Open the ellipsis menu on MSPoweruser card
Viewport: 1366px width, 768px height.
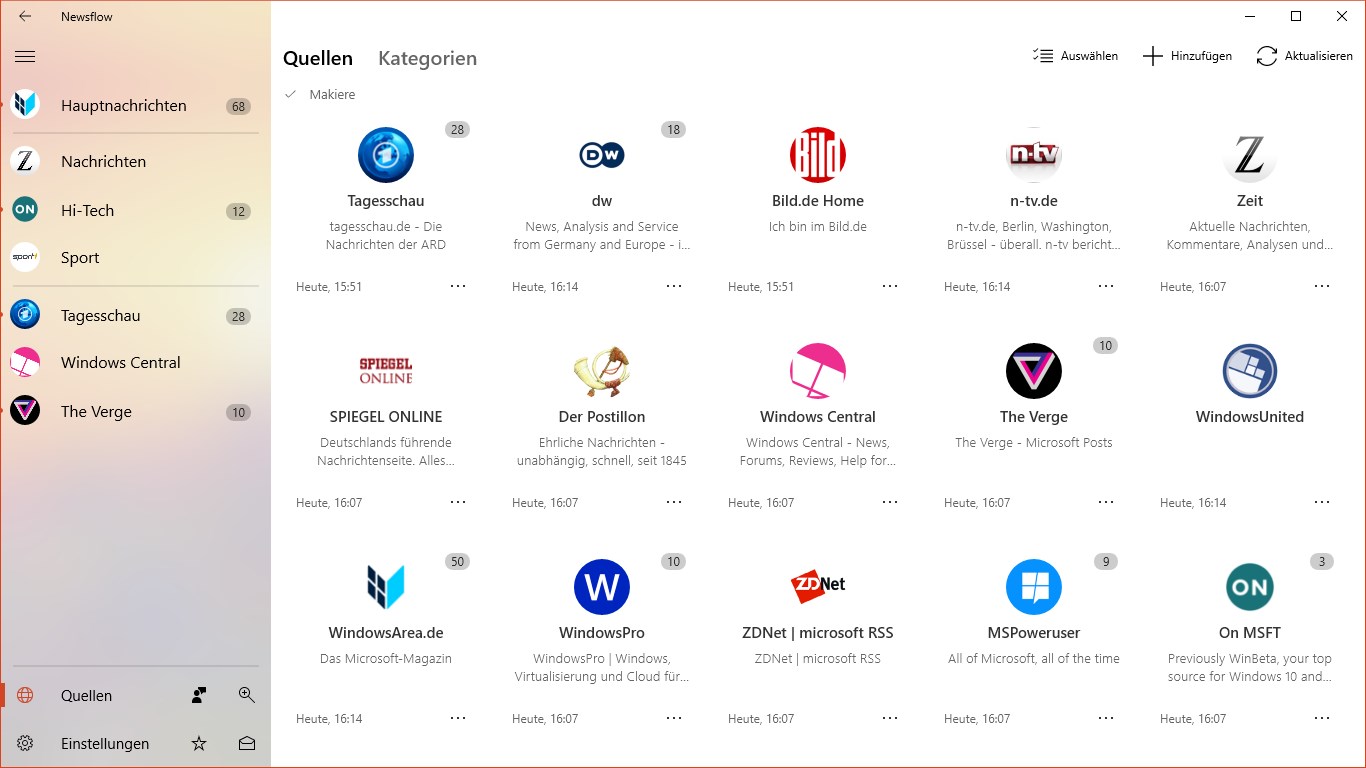(x=1106, y=718)
